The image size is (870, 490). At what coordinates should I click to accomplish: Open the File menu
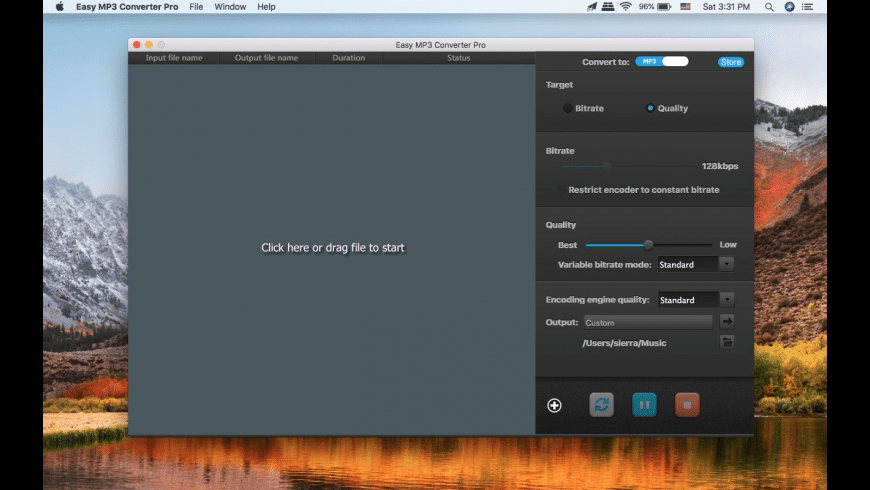tap(196, 7)
